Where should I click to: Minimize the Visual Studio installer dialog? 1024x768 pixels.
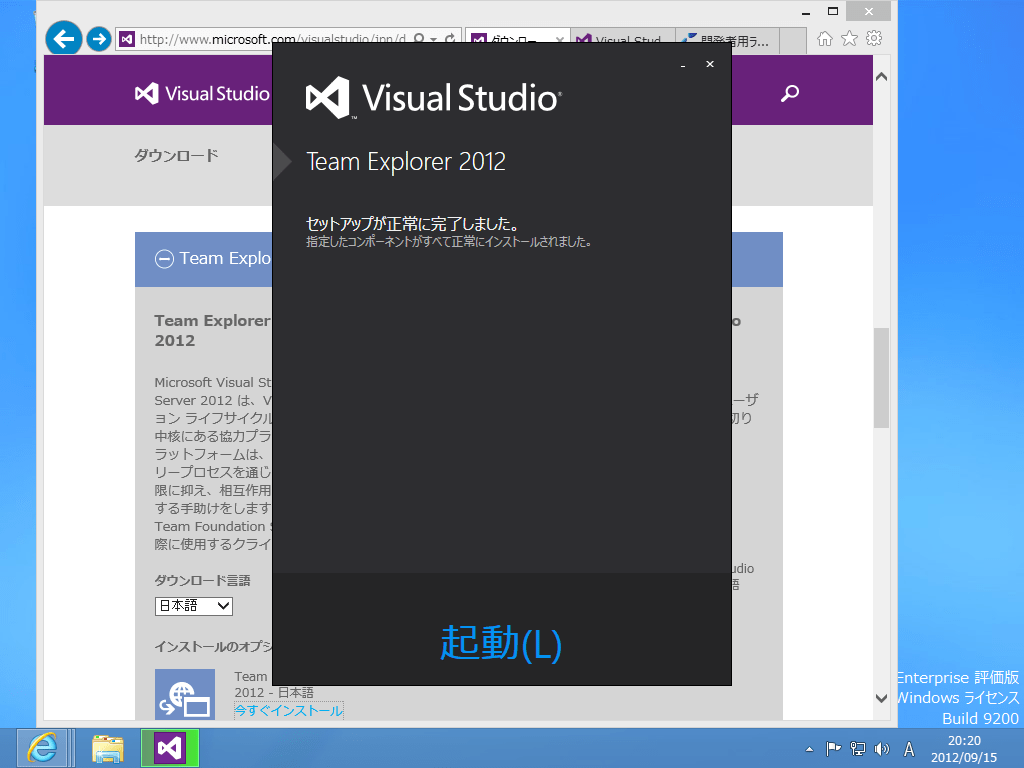coord(683,65)
